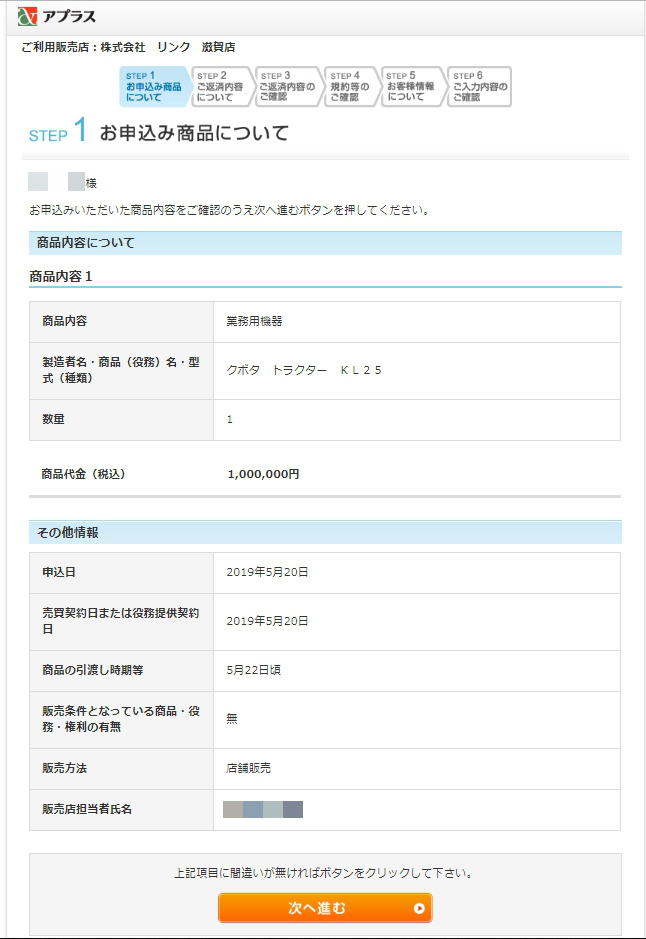Switch to STEP 5 お客様情報について

pos(412,87)
